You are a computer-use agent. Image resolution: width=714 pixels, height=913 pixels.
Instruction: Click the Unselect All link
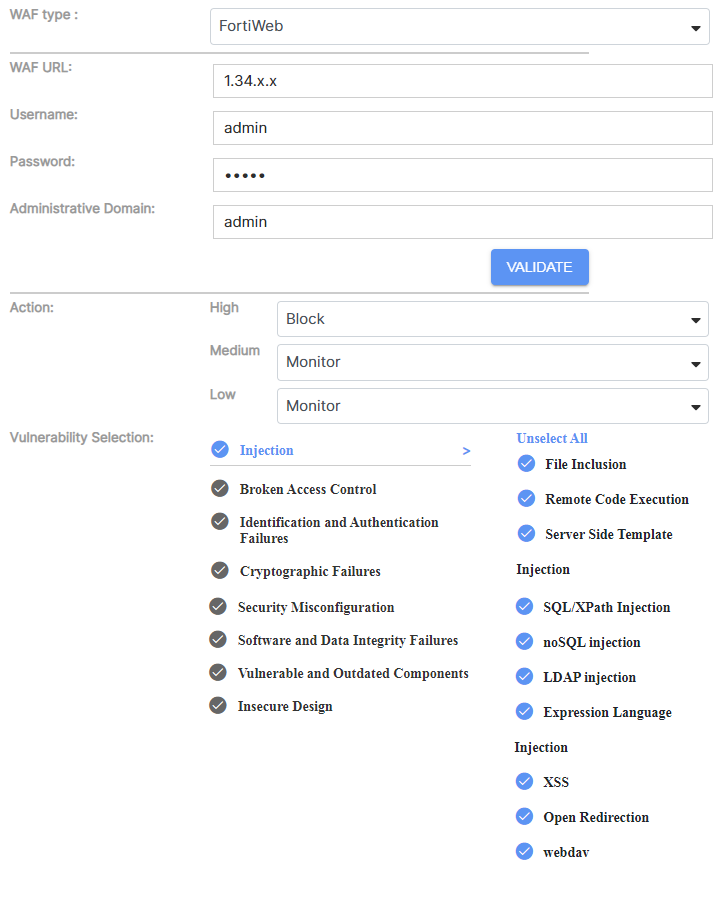pos(551,437)
